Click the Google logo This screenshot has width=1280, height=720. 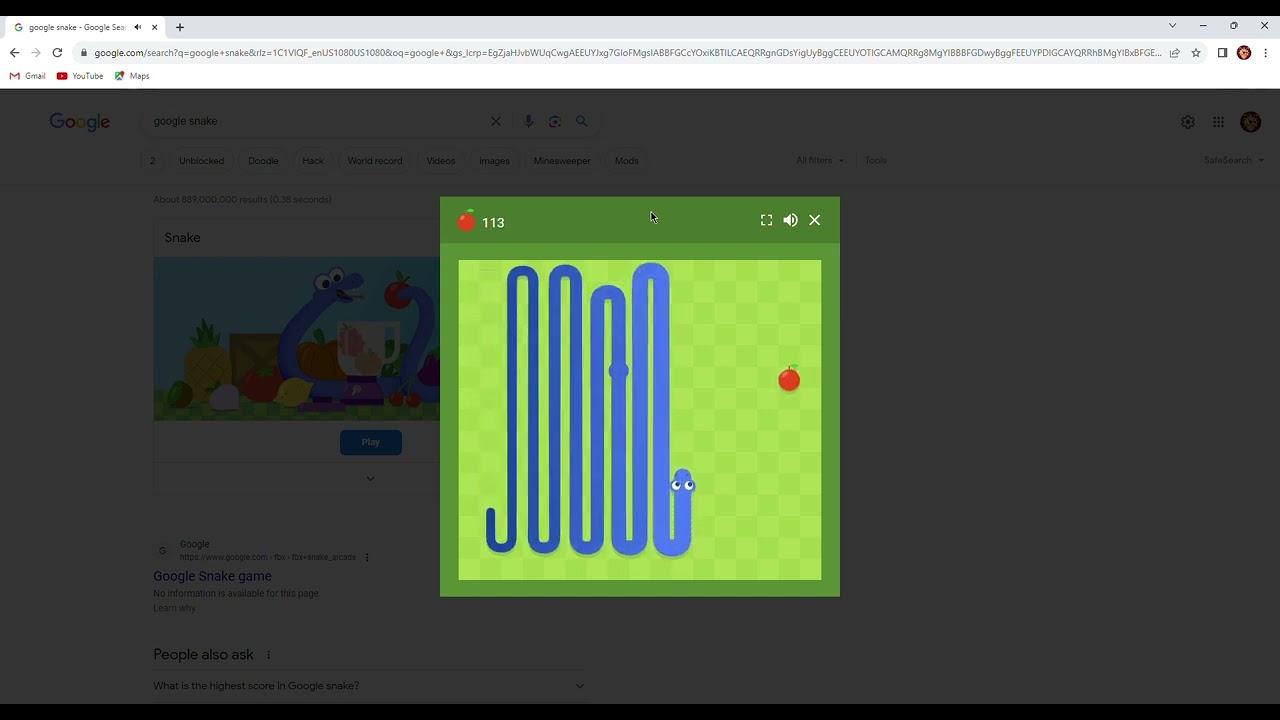pos(80,122)
